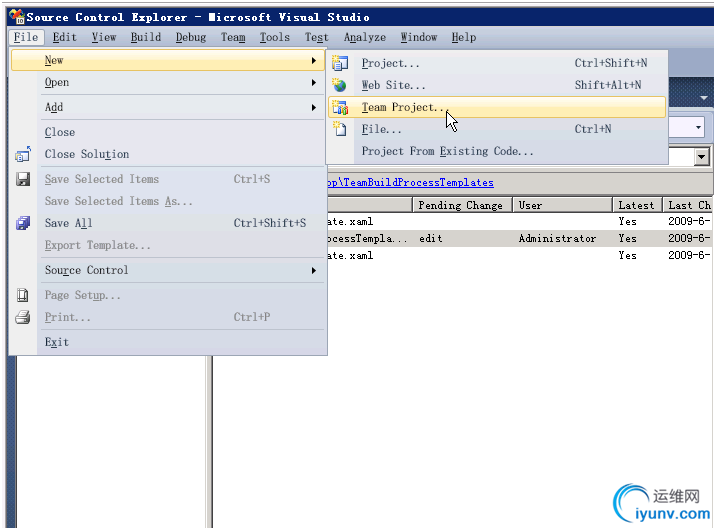Click the Save All icon
716x530 pixels.
pyautogui.click(x=23, y=223)
